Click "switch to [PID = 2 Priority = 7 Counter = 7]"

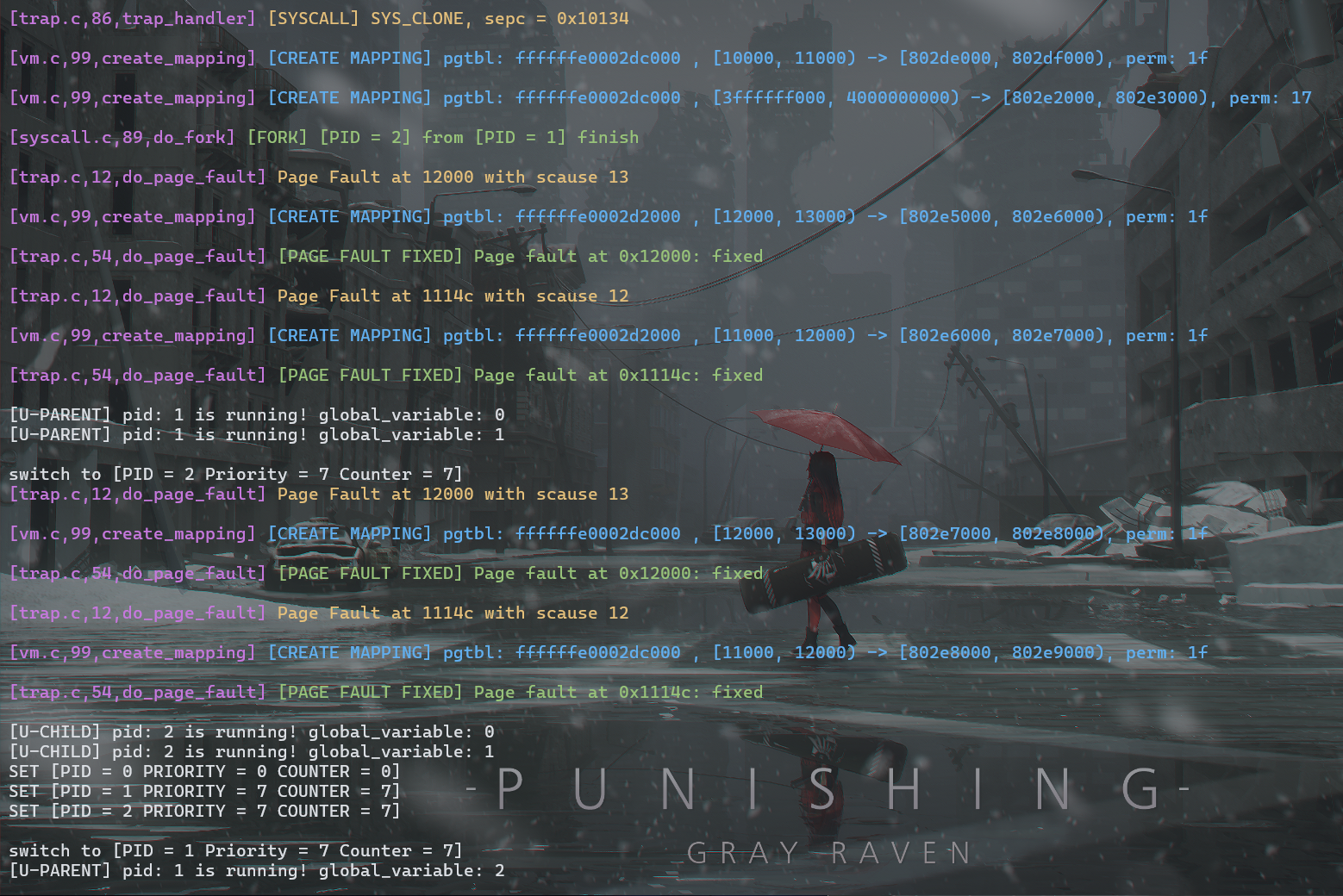(x=236, y=474)
